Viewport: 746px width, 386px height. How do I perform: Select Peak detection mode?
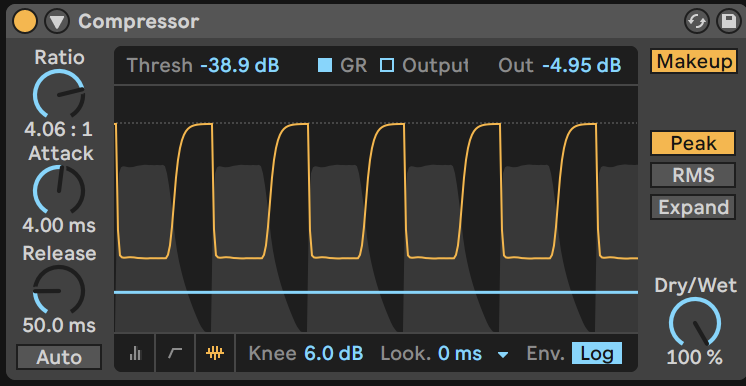693,143
